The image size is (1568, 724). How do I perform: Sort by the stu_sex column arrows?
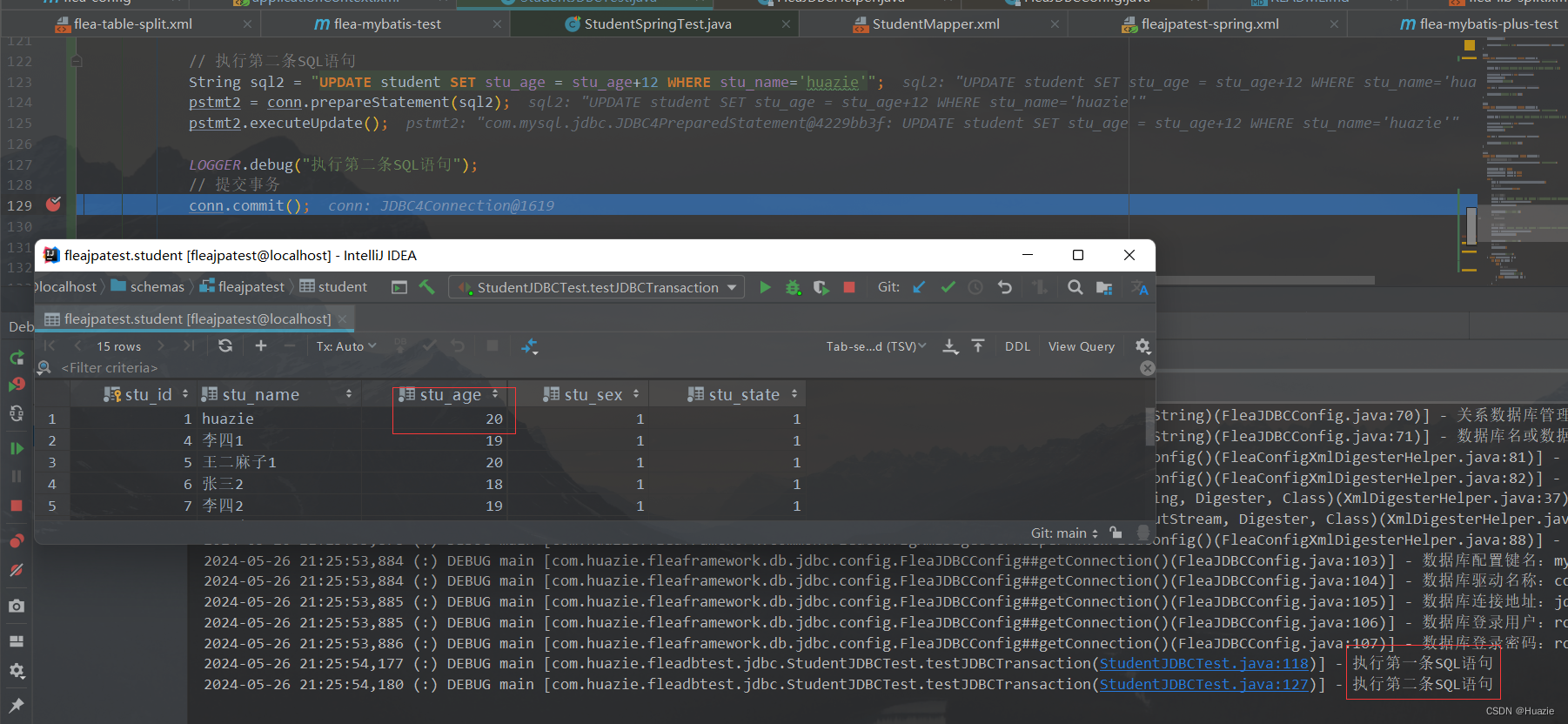coord(636,394)
